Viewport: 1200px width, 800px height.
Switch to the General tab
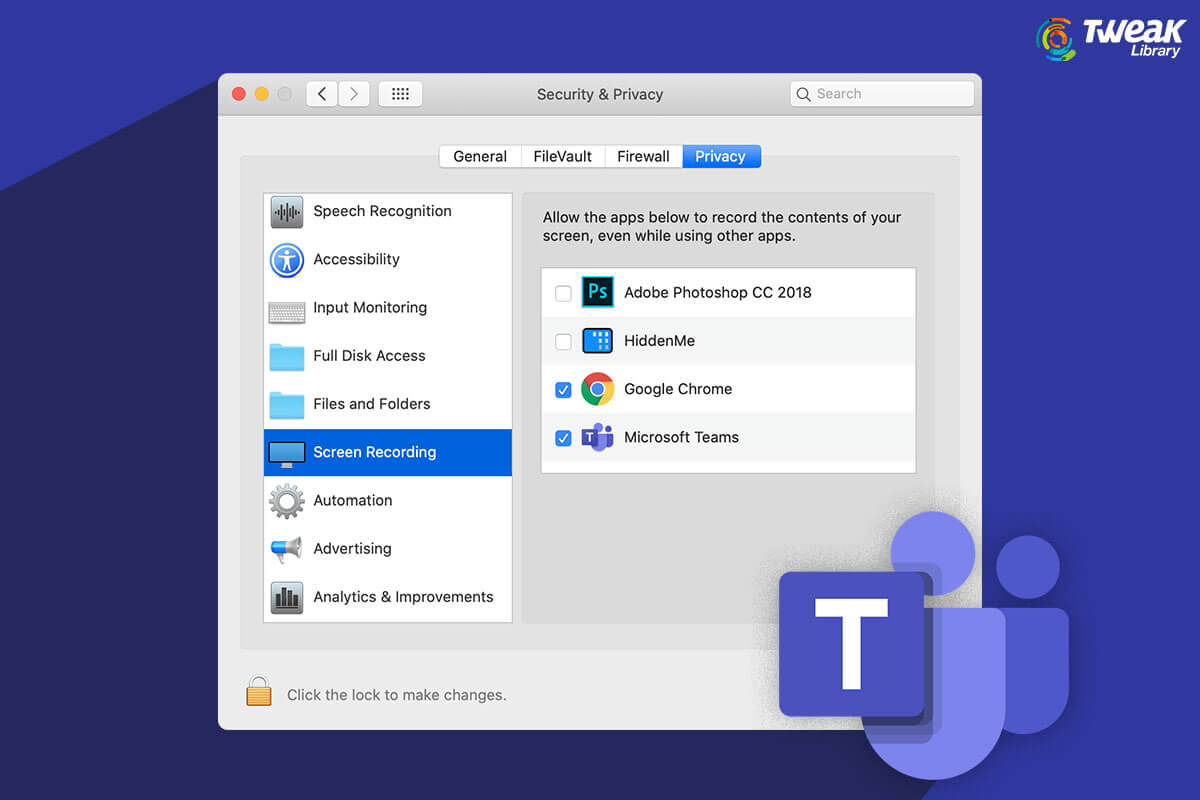point(480,156)
